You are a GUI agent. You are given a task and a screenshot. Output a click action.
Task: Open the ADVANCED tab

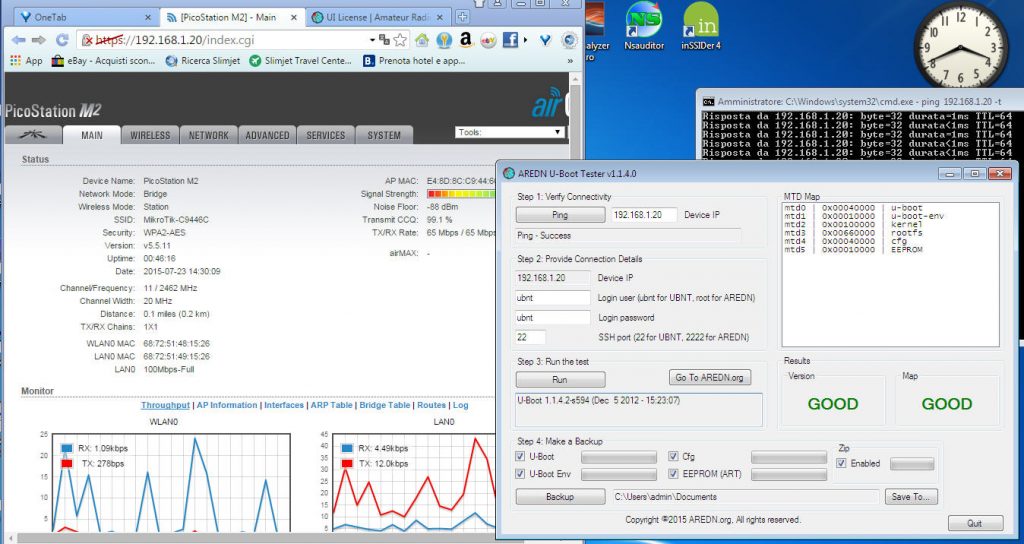coord(267,135)
